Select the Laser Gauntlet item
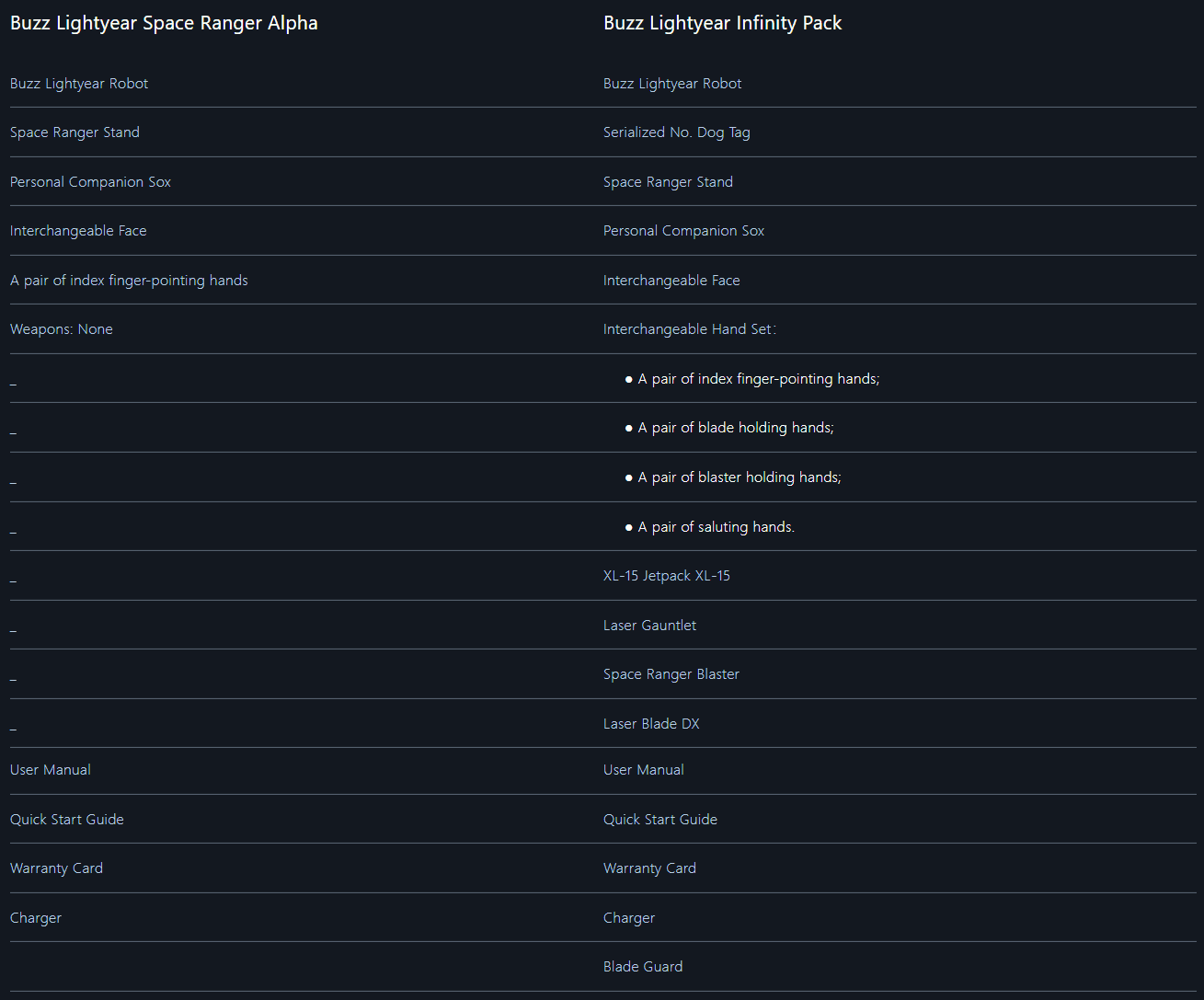 click(649, 626)
